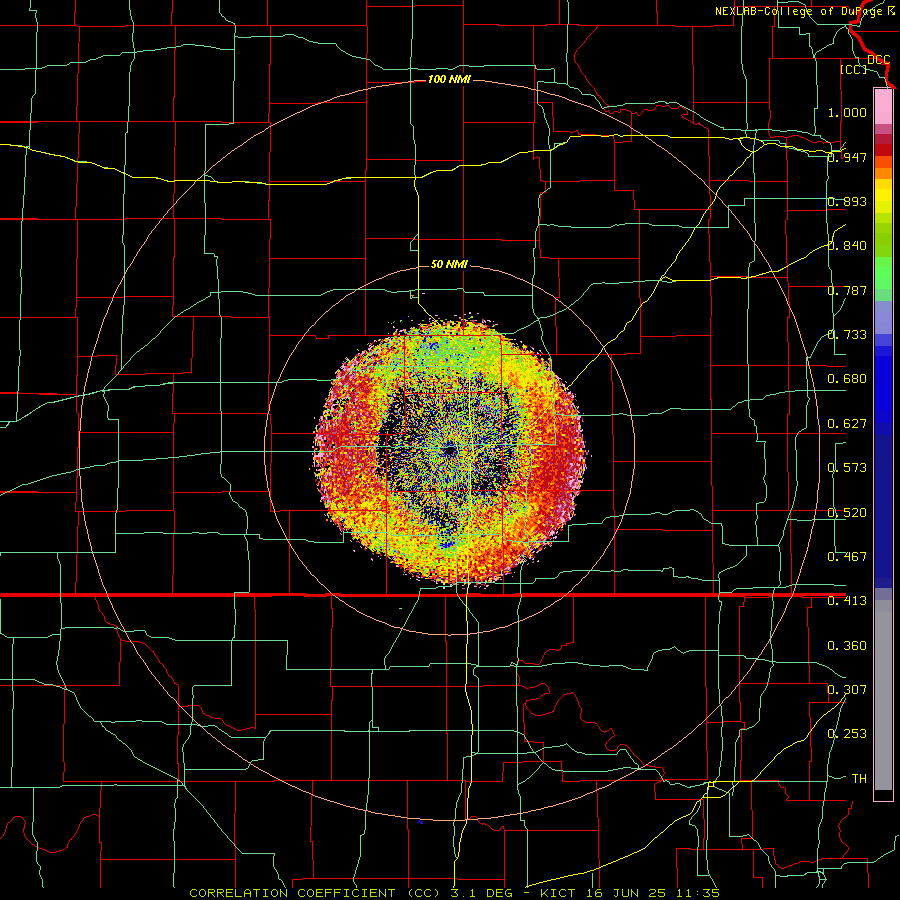Click the 0.573 legend value
Screen dimensions: 900x900
point(847,468)
